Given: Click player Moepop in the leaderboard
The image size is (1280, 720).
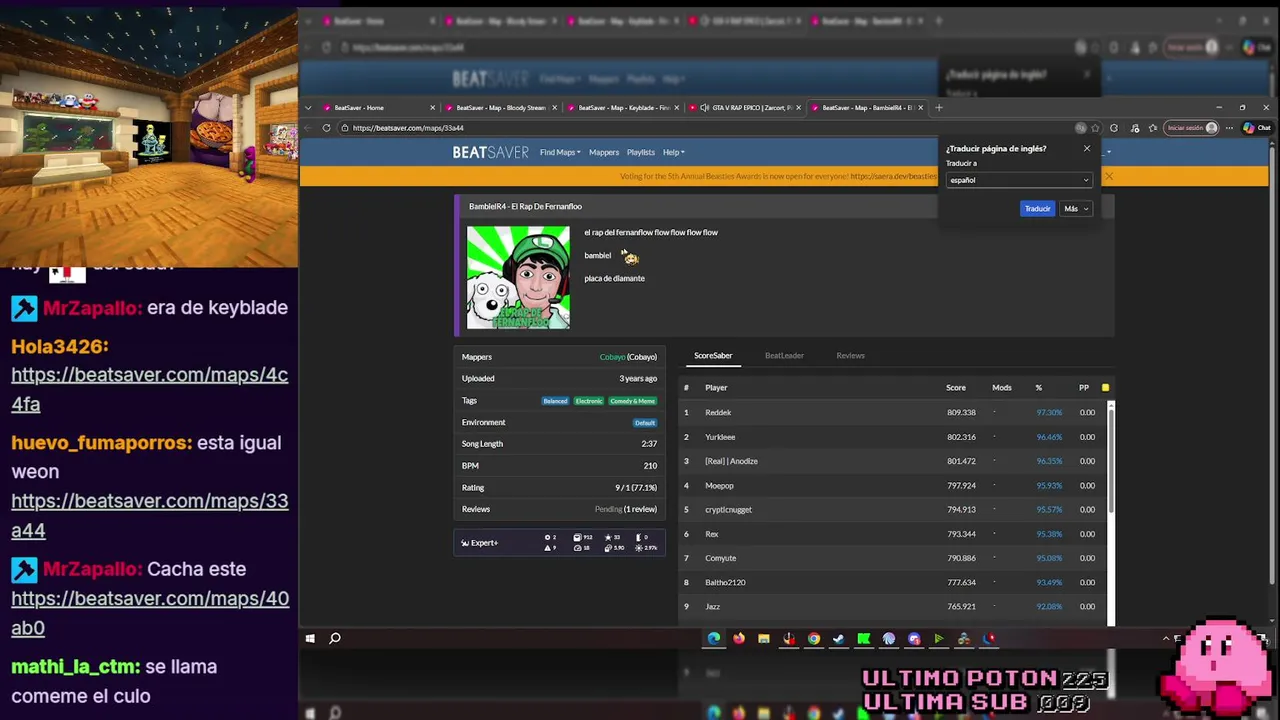Looking at the screenshot, I should (719, 486).
